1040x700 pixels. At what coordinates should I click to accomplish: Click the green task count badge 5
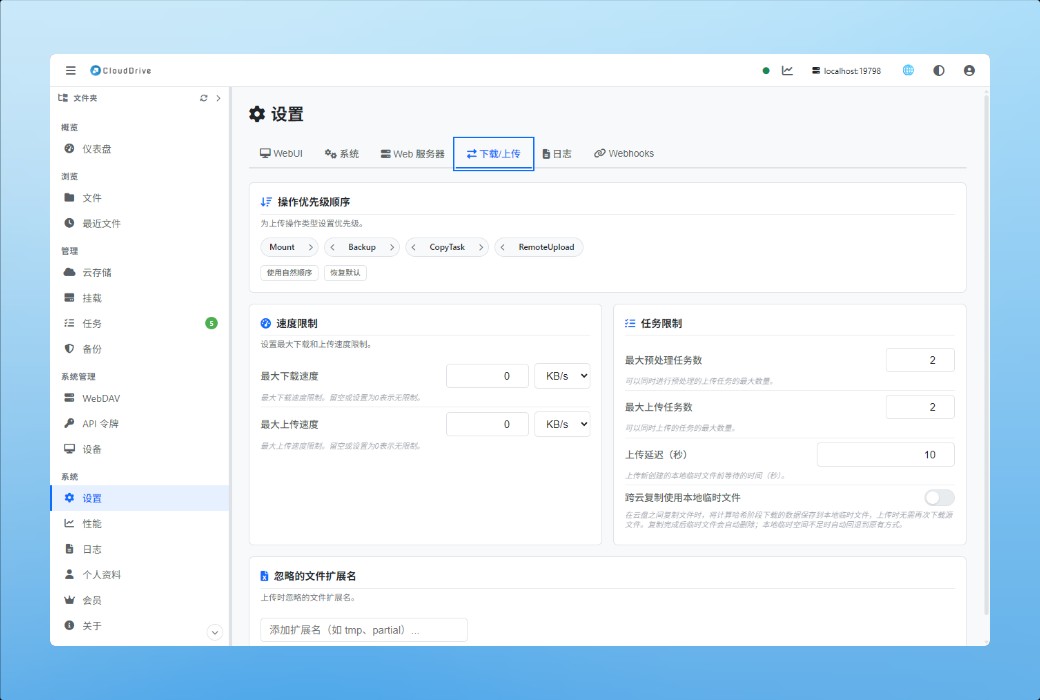point(211,323)
